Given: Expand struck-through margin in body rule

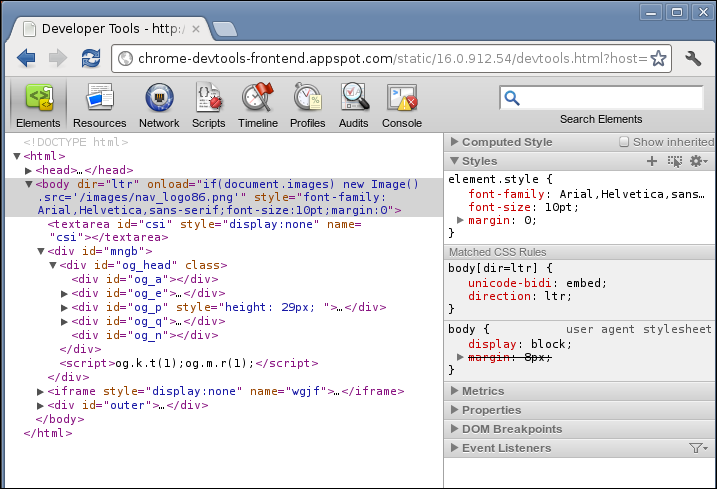Looking at the screenshot, I should coord(460,356).
